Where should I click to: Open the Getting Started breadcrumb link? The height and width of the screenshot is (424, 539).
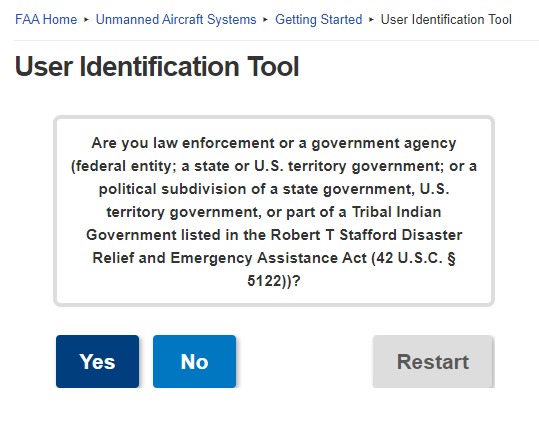[x=319, y=19]
